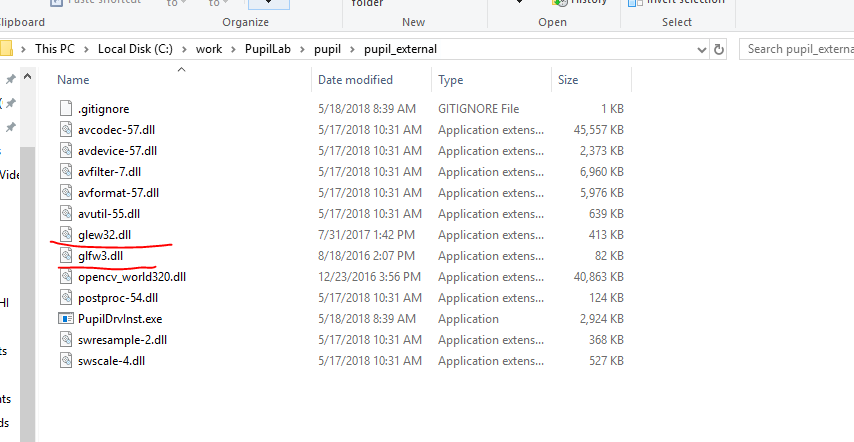Click the 45,557 KB size value
This screenshot has height=442, width=854.
pos(599,130)
